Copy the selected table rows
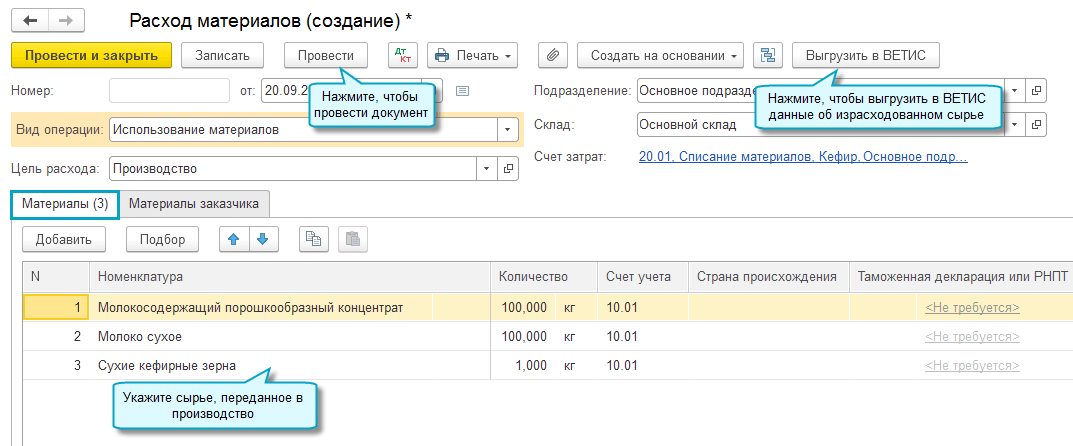The width and height of the screenshot is (1073, 446). [x=314, y=239]
